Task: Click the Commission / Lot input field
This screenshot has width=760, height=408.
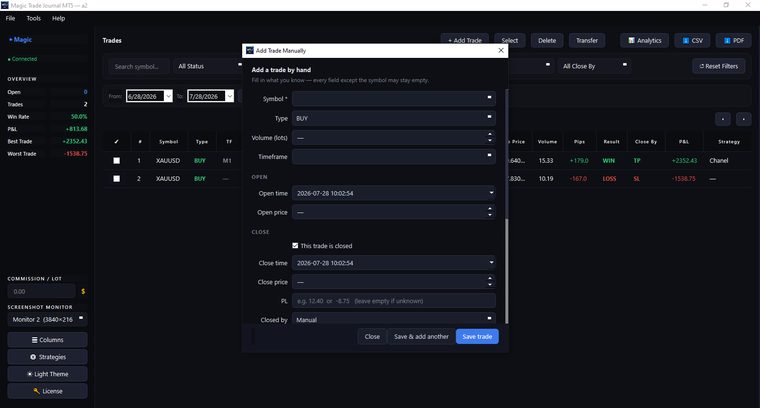Action: click(42, 291)
